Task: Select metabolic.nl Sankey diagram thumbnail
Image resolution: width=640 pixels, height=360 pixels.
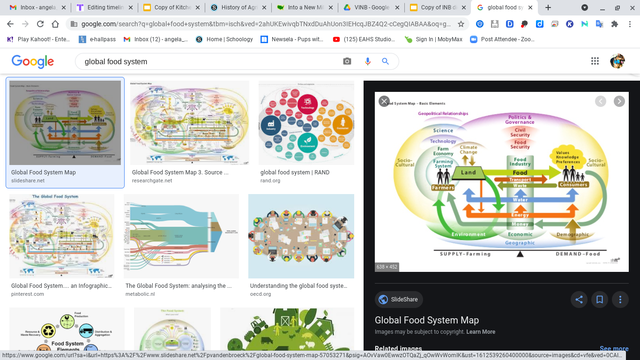Action: click(181, 236)
